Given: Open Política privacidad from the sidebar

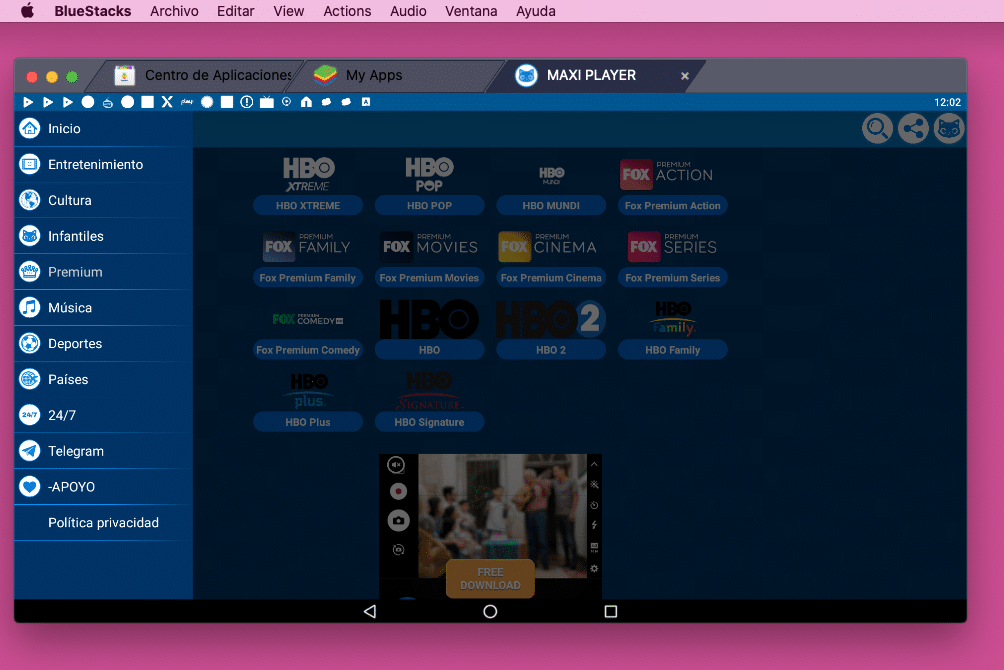Looking at the screenshot, I should 103,522.
